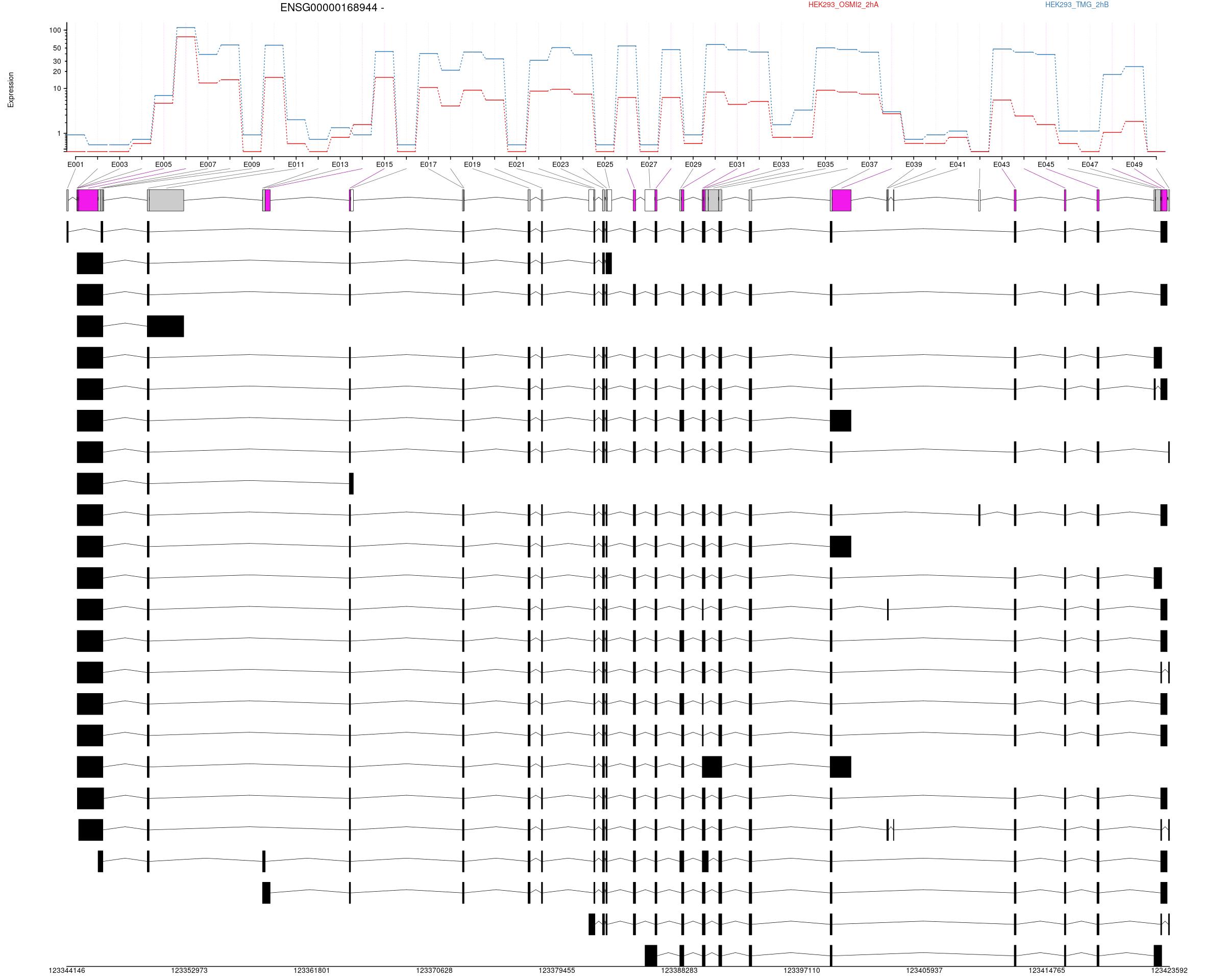Click y-axis tick value 100
This screenshot has width=1225, height=980.
pyautogui.click(x=55, y=31)
